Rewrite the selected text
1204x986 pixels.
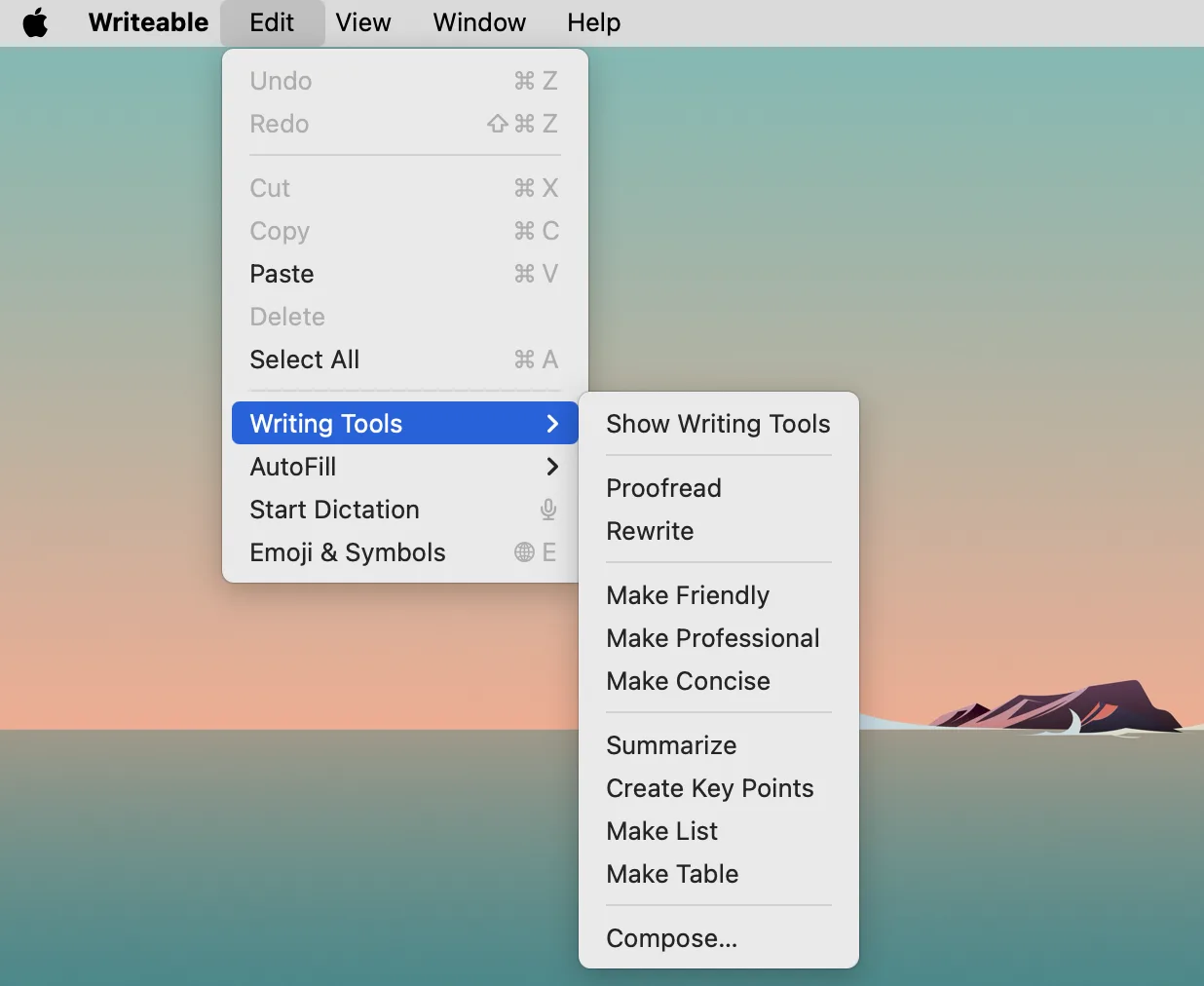(x=650, y=531)
